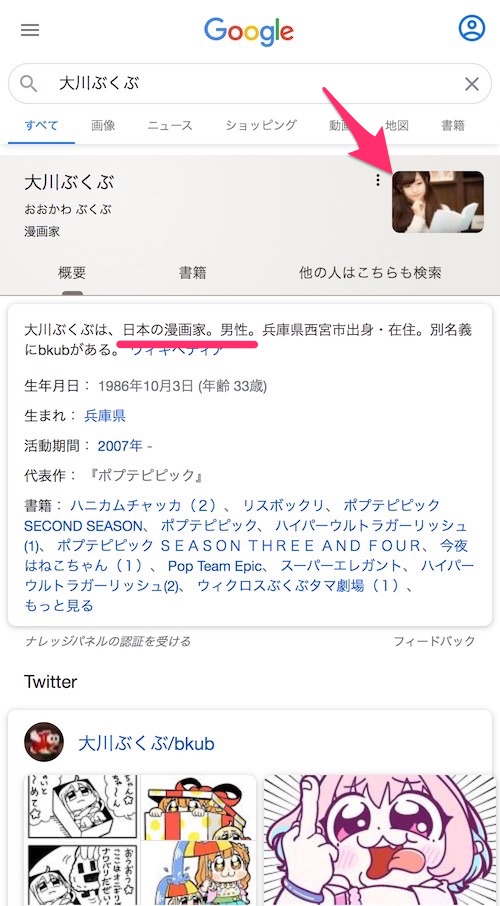Select the 画像 tab

[x=103, y=125]
